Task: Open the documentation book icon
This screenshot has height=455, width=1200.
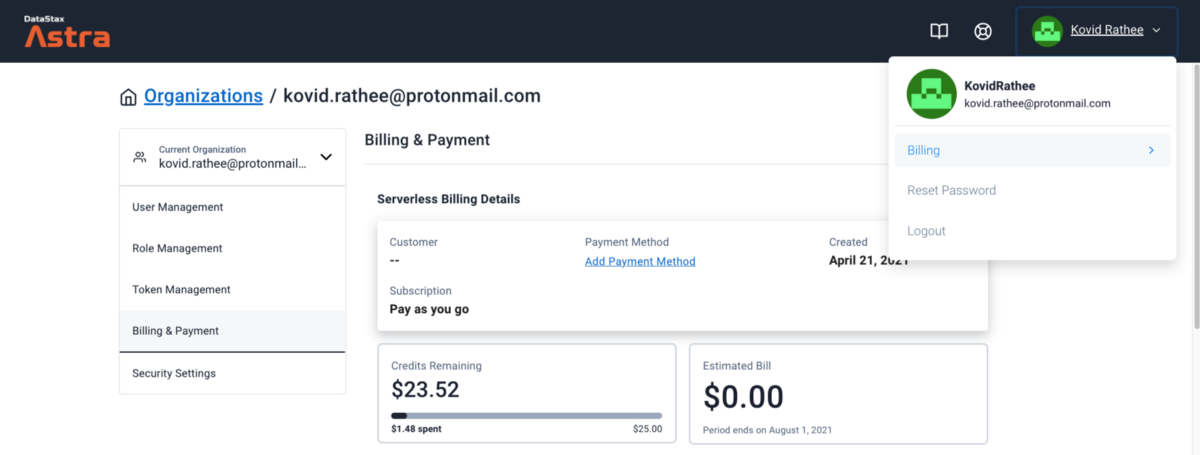Action: [x=939, y=31]
